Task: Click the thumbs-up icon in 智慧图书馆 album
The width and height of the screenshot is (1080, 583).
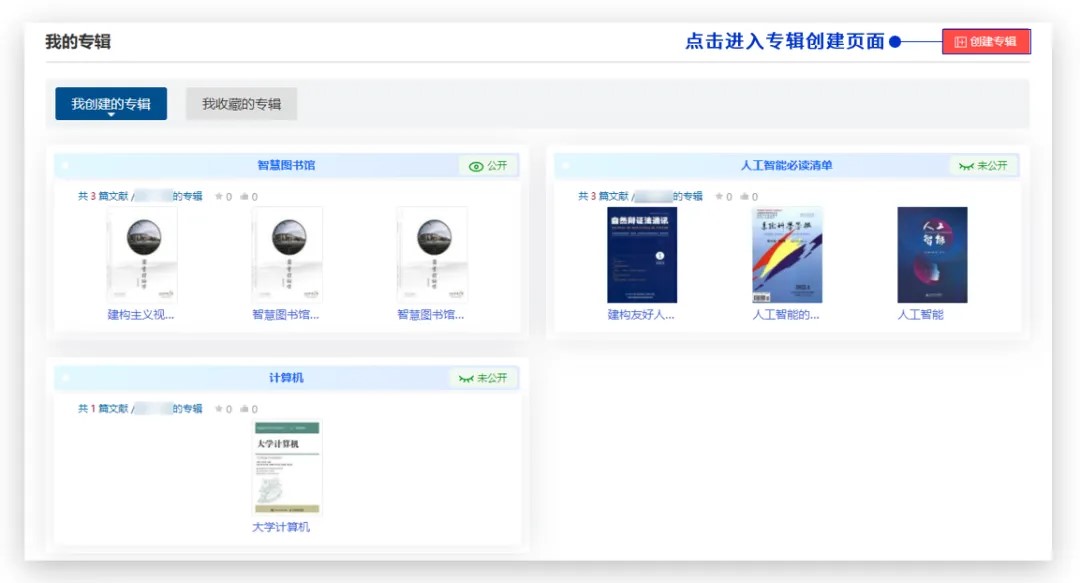Action: (245, 197)
